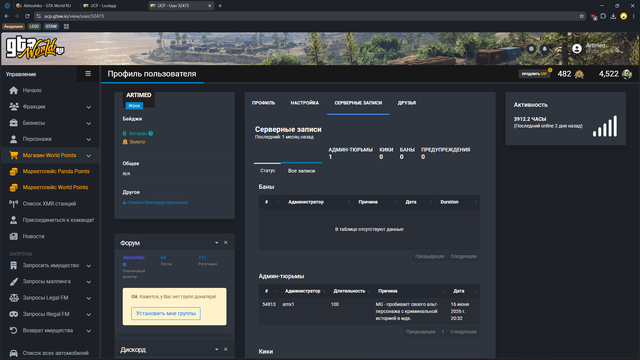Close the Форум panel
Image resolution: width=640 pixels, height=360 pixels.
[226, 242]
